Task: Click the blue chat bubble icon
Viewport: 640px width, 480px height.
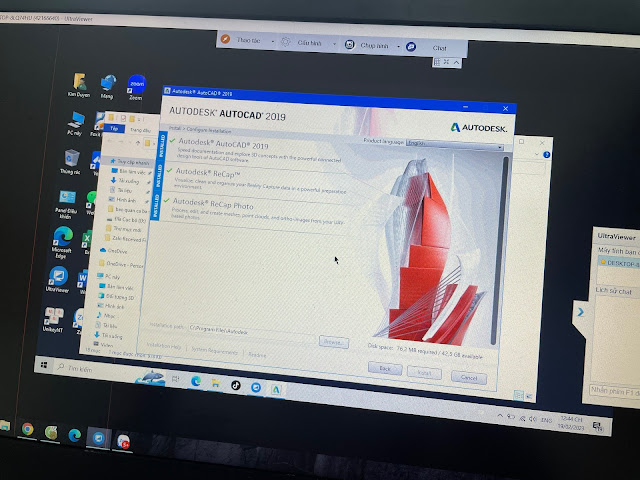Action: pyautogui.click(x=411, y=47)
